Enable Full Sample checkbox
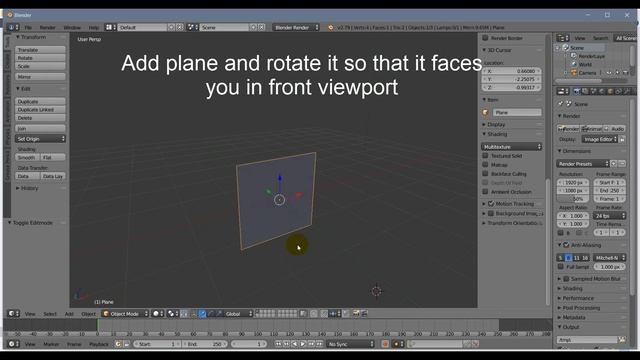The height and width of the screenshot is (360, 640). pyautogui.click(x=561, y=267)
